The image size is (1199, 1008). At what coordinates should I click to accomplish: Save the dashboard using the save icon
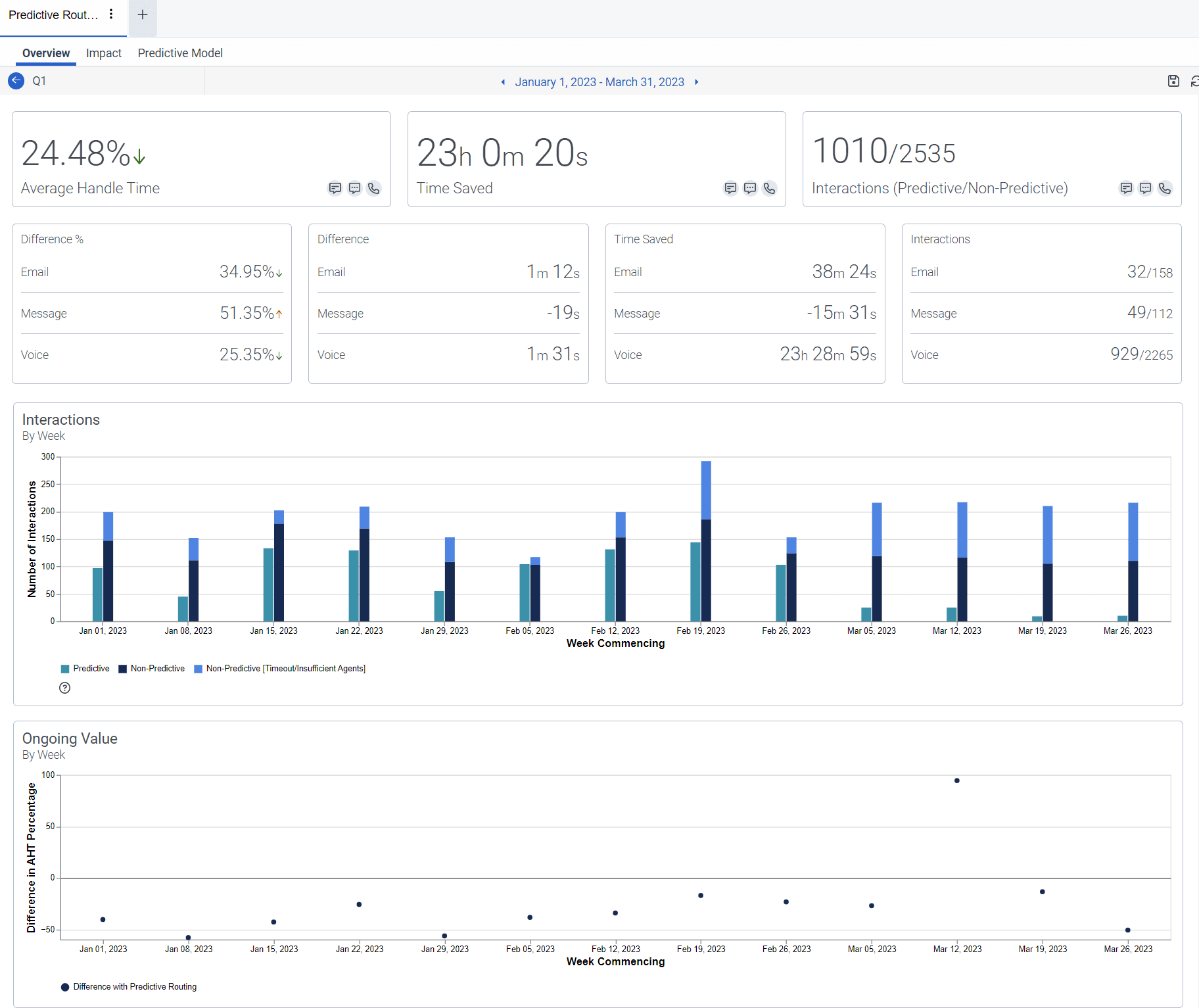coord(1173,81)
